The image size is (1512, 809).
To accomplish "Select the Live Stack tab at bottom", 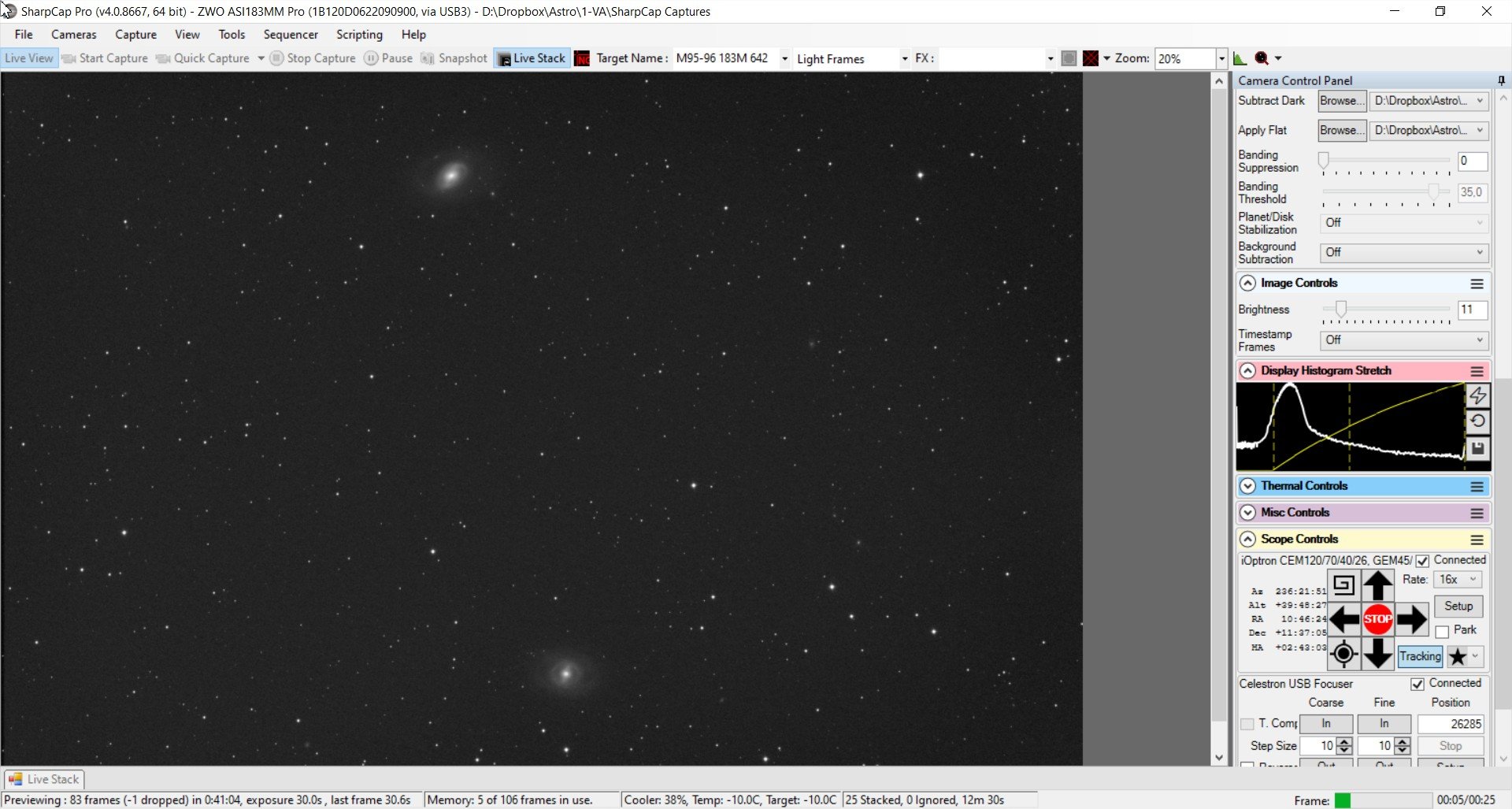I will 45,780.
